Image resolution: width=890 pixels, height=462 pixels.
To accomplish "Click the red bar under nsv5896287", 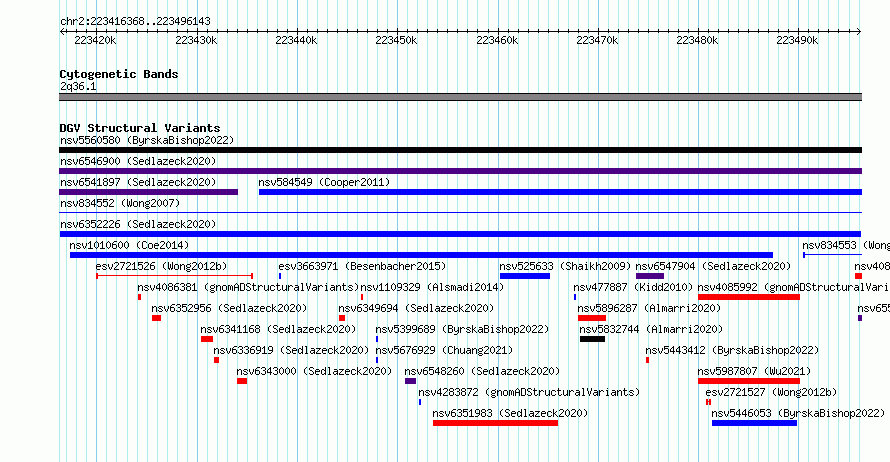I will point(592,318).
